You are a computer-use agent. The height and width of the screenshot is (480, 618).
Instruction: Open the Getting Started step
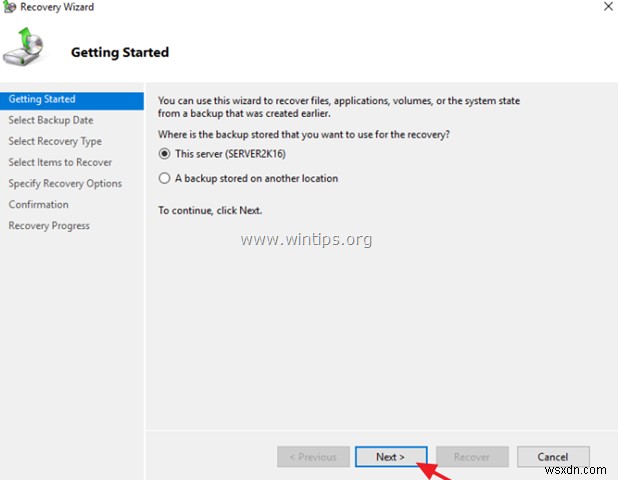(x=72, y=99)
